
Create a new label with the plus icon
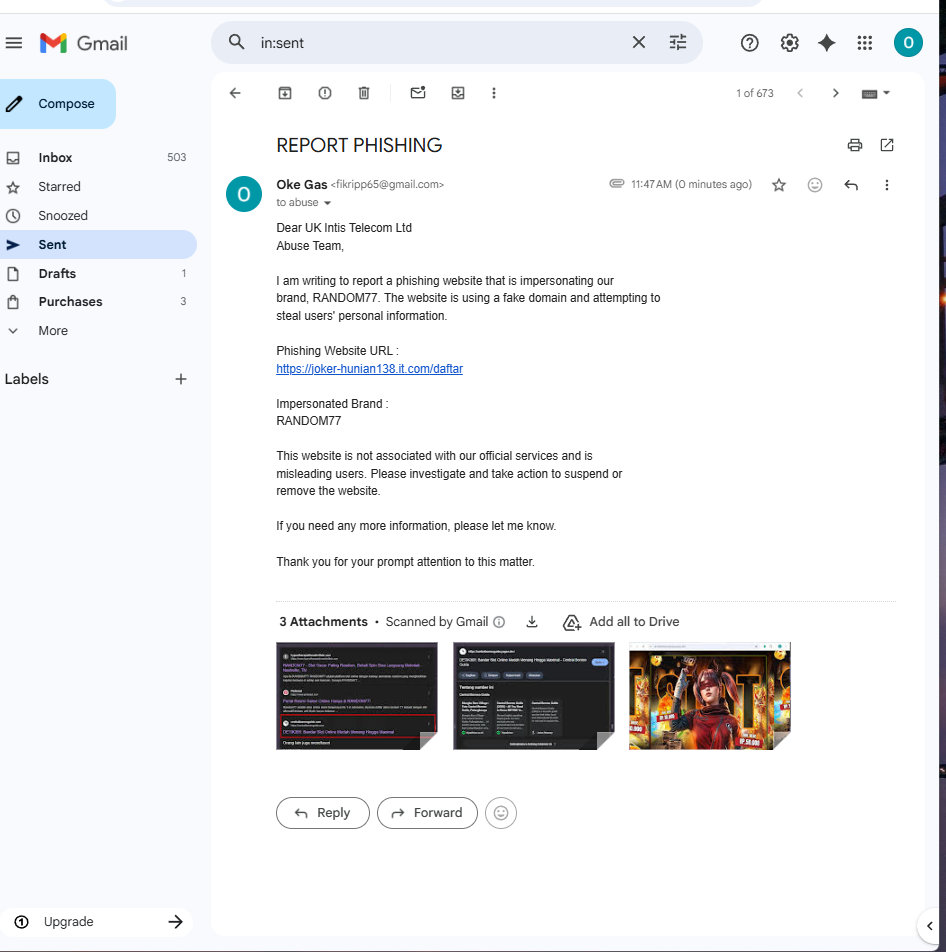180,379
